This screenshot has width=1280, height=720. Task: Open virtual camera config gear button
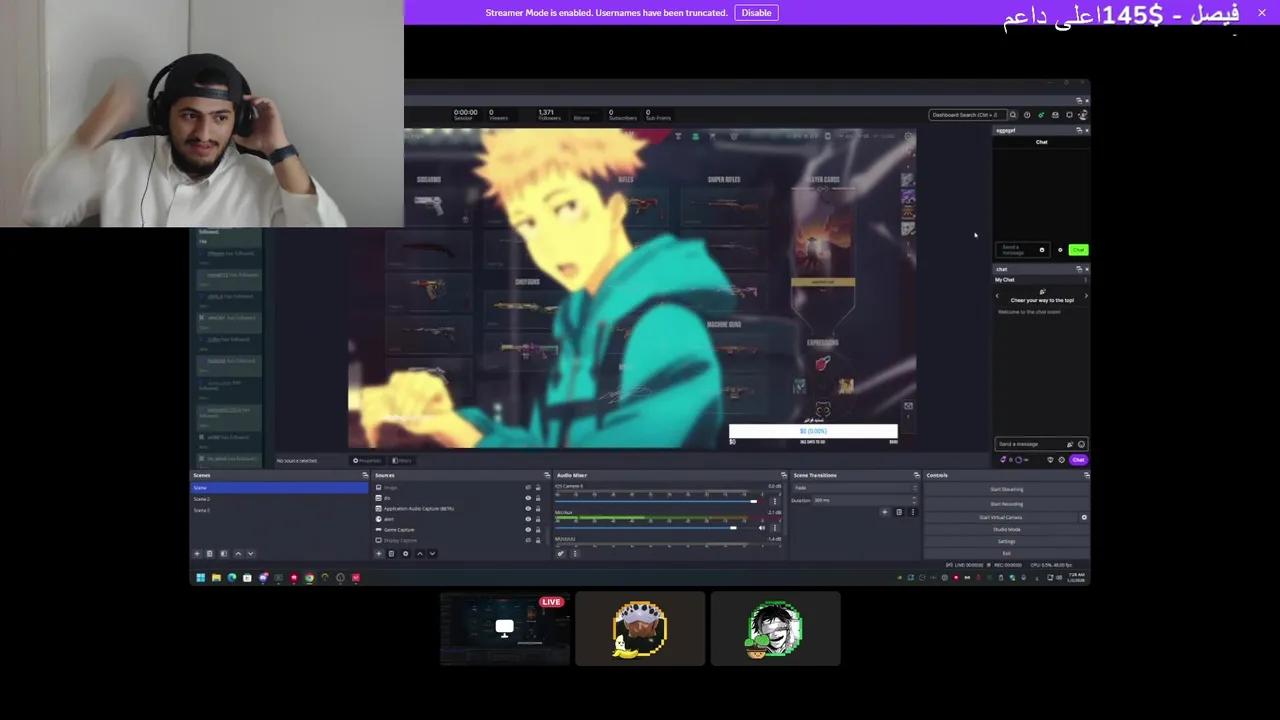[1084, 517]
